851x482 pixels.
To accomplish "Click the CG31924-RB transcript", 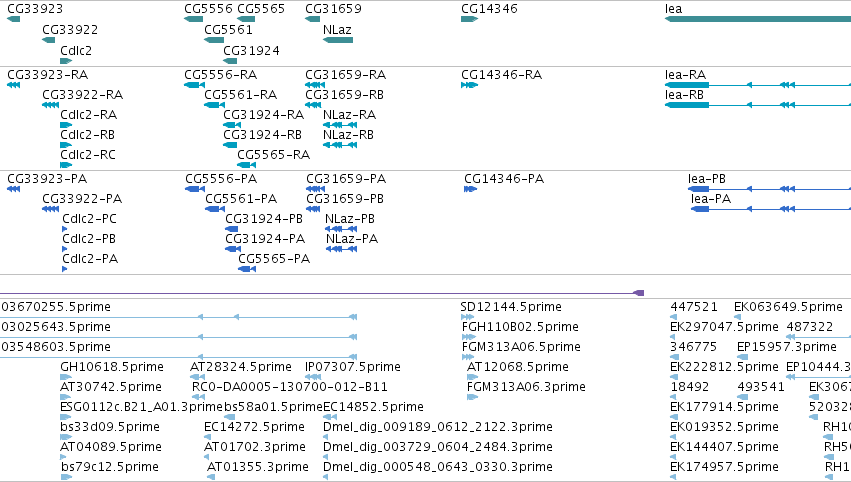I will 262,135.
